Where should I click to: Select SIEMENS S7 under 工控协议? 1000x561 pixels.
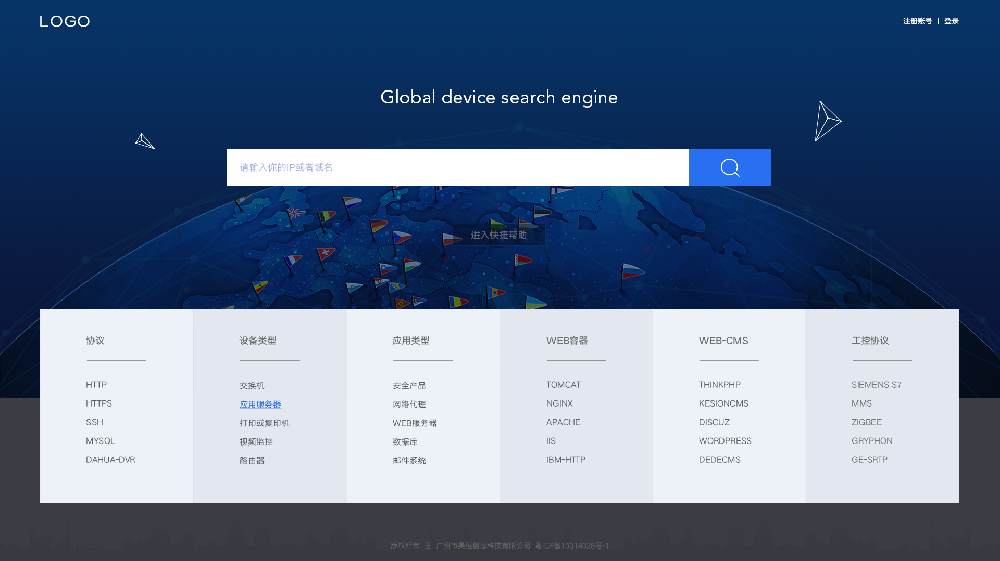coord(876,385)
